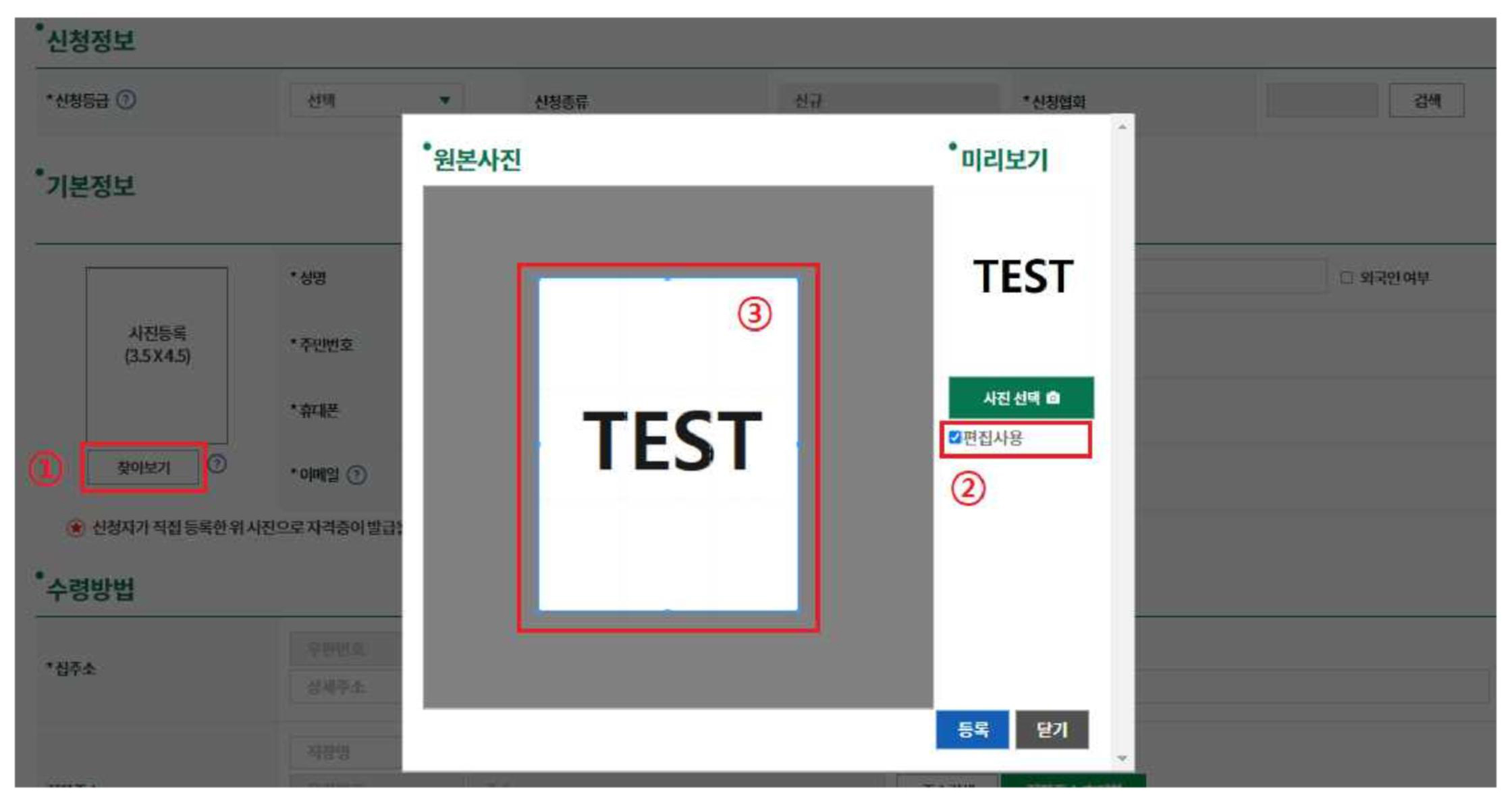Click the 미리보기 preview image showing TEST

click(1023, 277)
